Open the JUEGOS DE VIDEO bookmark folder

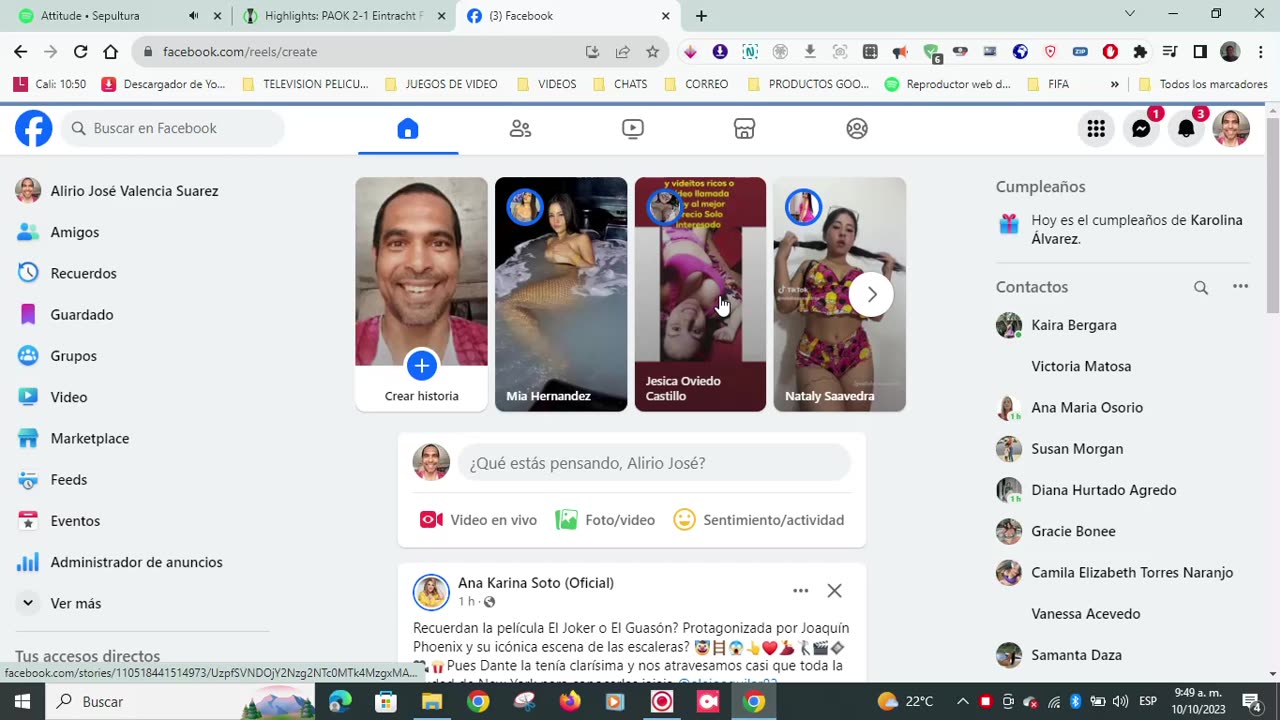pos(441,84)
